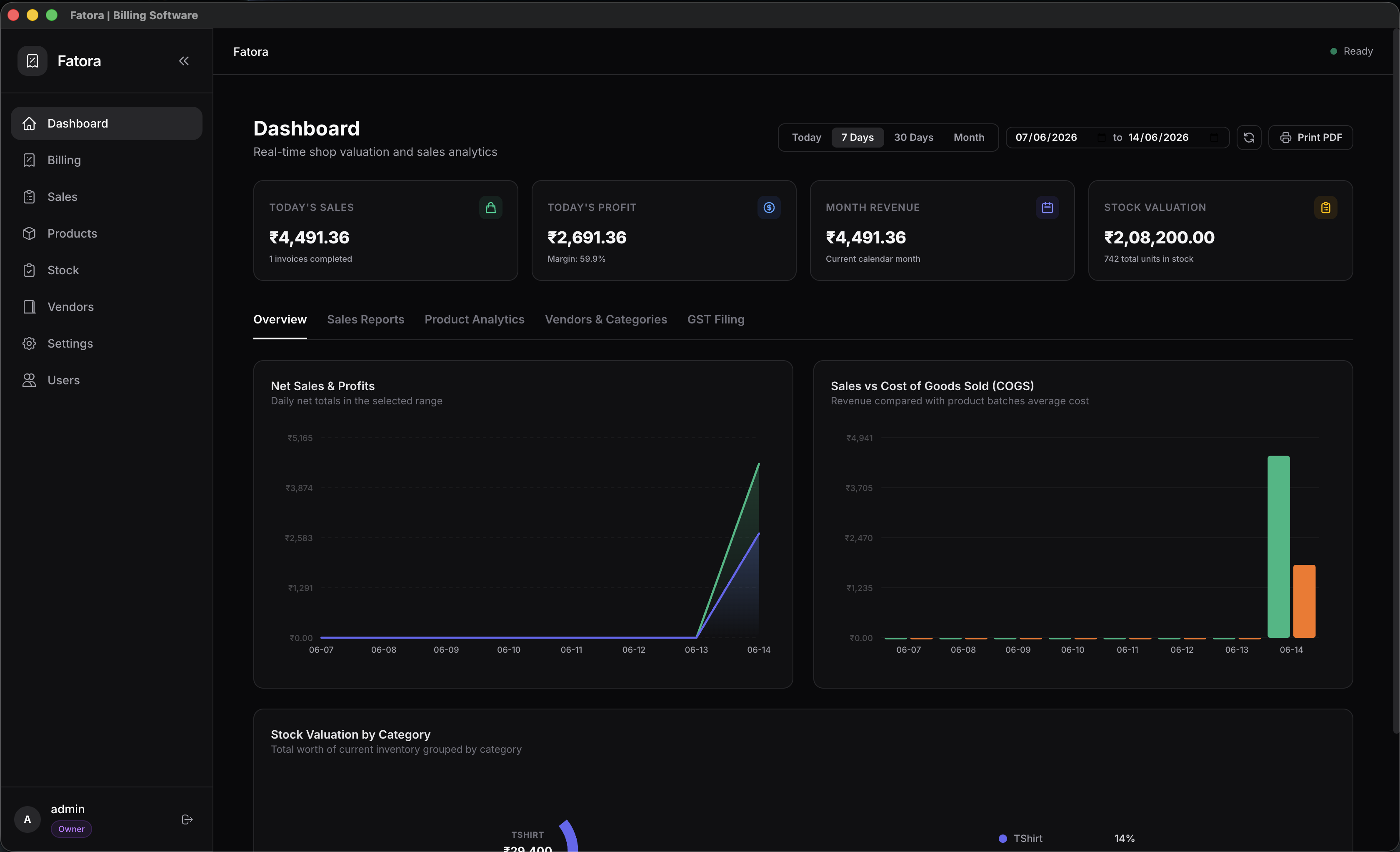Screen dimensions: 1400x852
Task: Switch to the Overview tab
Action: click(x=280, y=319)
